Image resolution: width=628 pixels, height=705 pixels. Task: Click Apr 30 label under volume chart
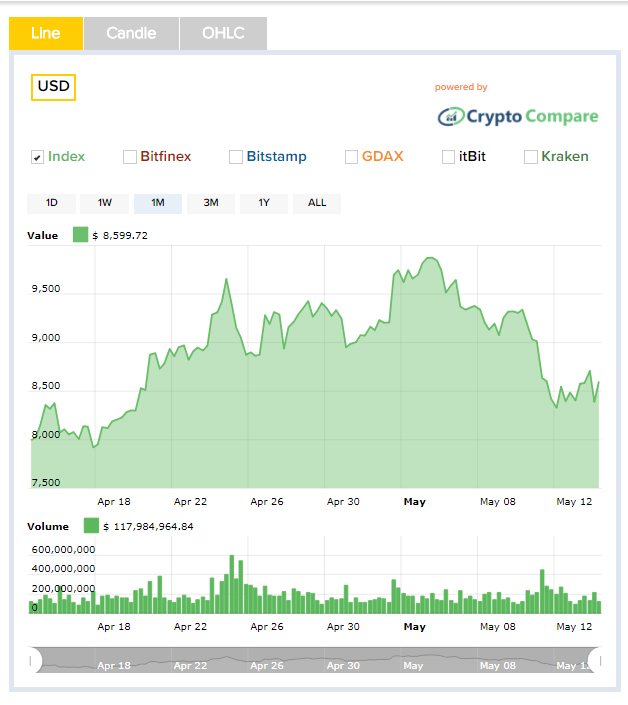pyautogui.click(x=343, y=627)
